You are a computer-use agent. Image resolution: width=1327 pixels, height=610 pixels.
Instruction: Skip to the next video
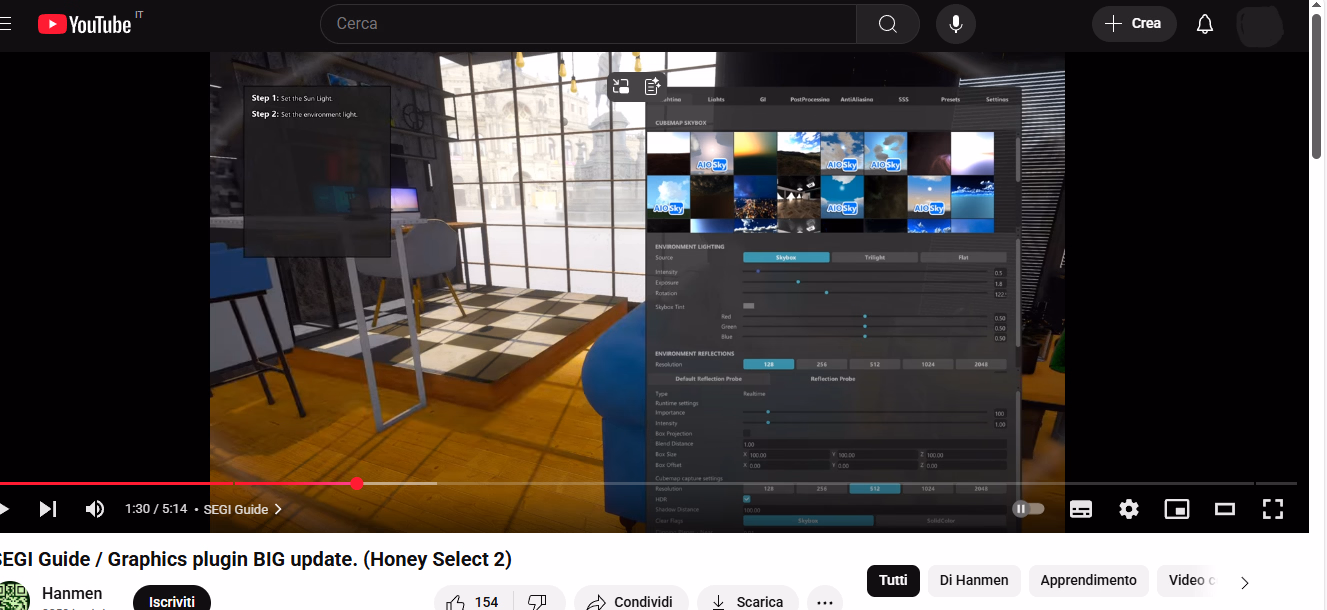pyautogui.click(x=47, y=509)
